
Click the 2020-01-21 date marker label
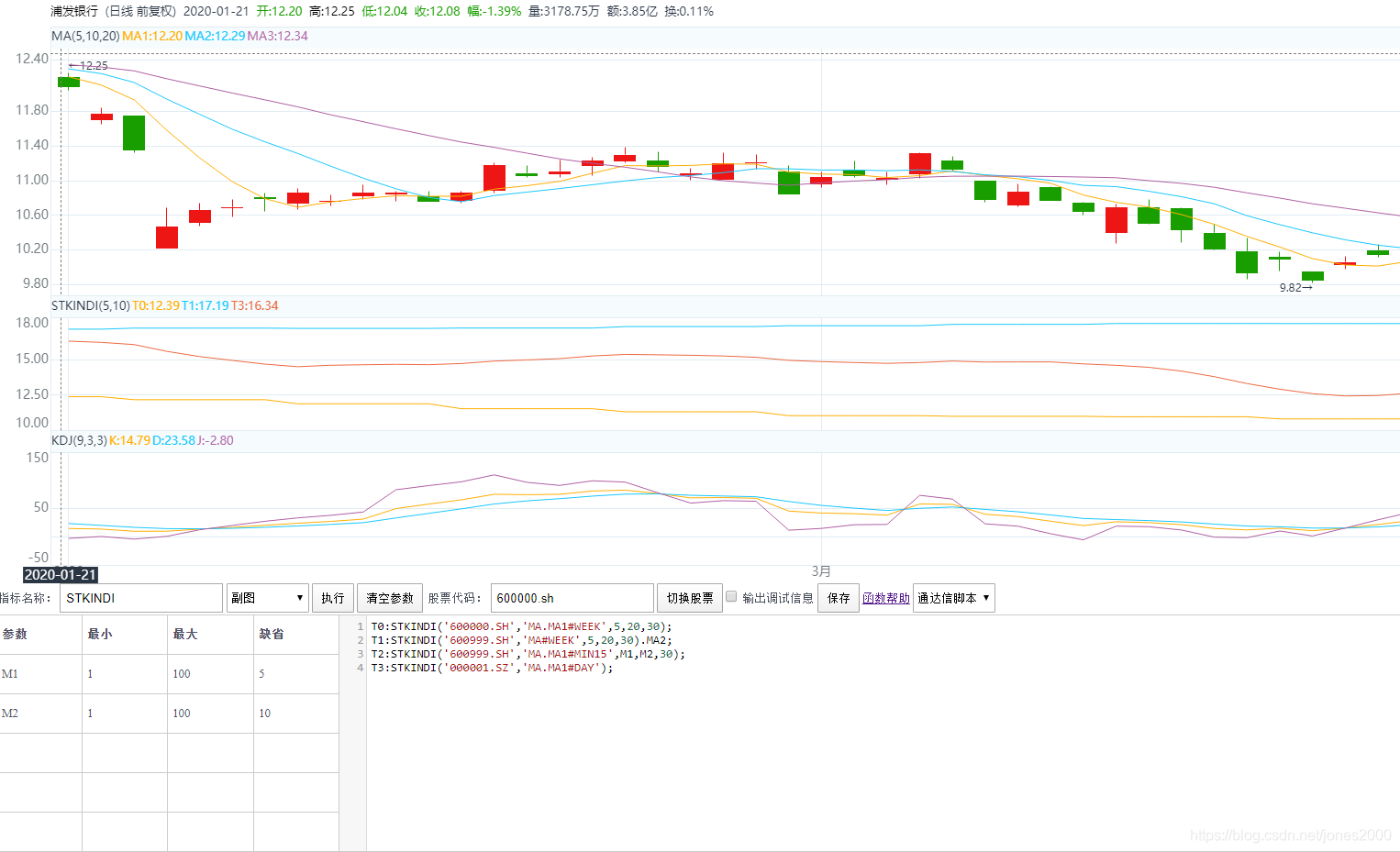coord(61,574)
